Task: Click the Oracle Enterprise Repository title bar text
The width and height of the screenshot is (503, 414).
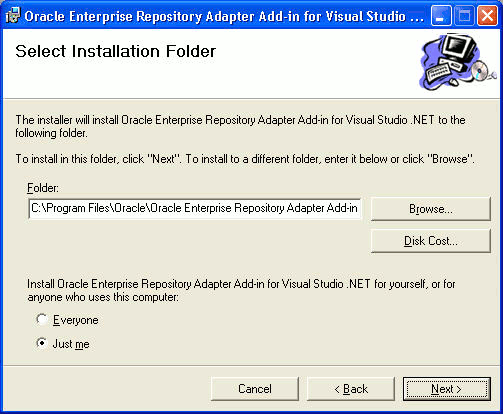Action: [x=224, y=16]
